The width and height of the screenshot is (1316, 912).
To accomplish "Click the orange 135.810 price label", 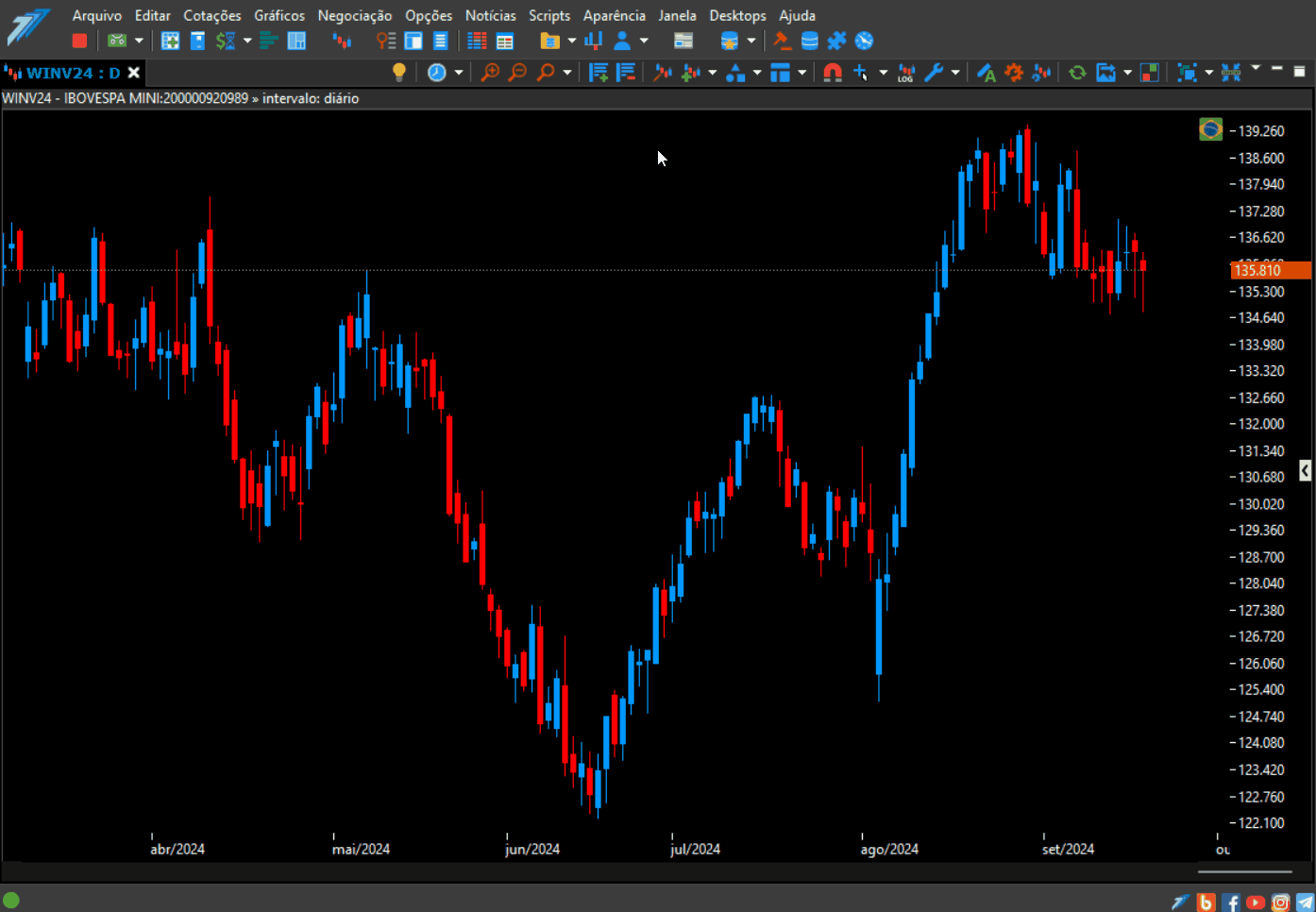I will click(1271, 270).
